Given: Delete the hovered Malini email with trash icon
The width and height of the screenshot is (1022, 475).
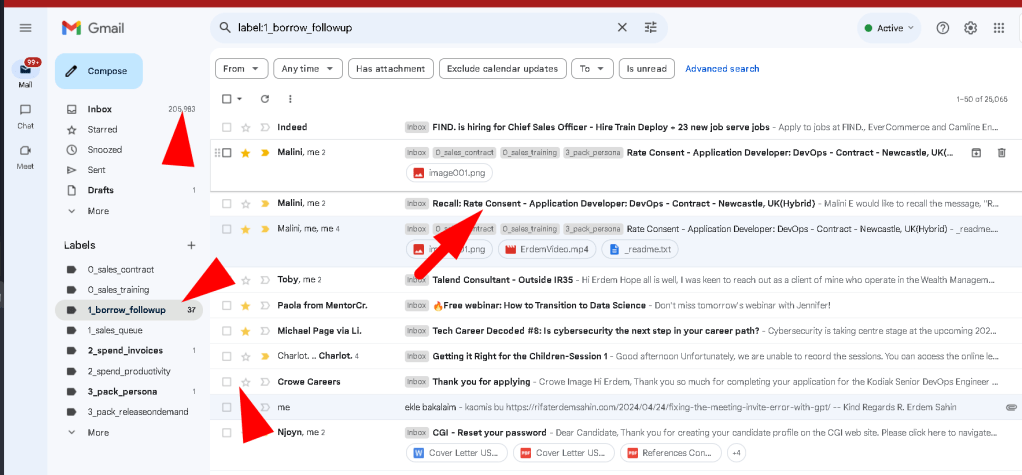Looking at the screenshot, I should click(x=1002, y=152).
